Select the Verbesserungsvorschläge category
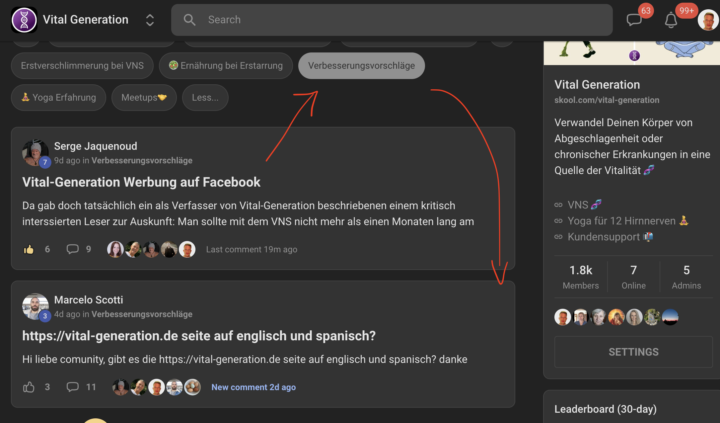Screen dimensions: 720x423 [x=361, y=66]
